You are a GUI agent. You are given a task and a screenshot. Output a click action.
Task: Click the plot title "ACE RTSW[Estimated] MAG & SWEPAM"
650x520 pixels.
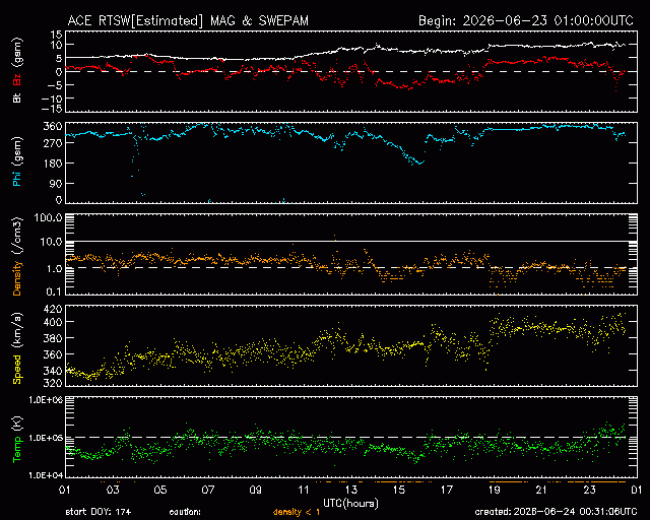coord(188,21)
